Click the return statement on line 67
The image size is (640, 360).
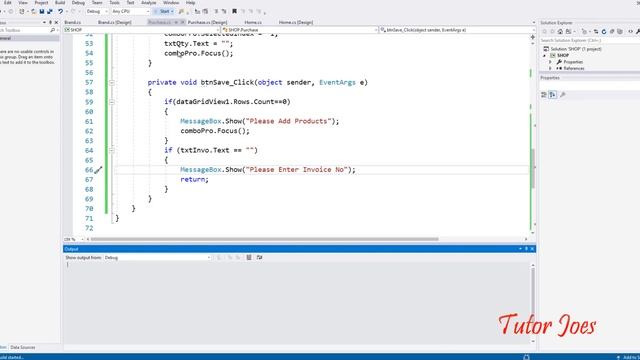(x=194, y=180)
